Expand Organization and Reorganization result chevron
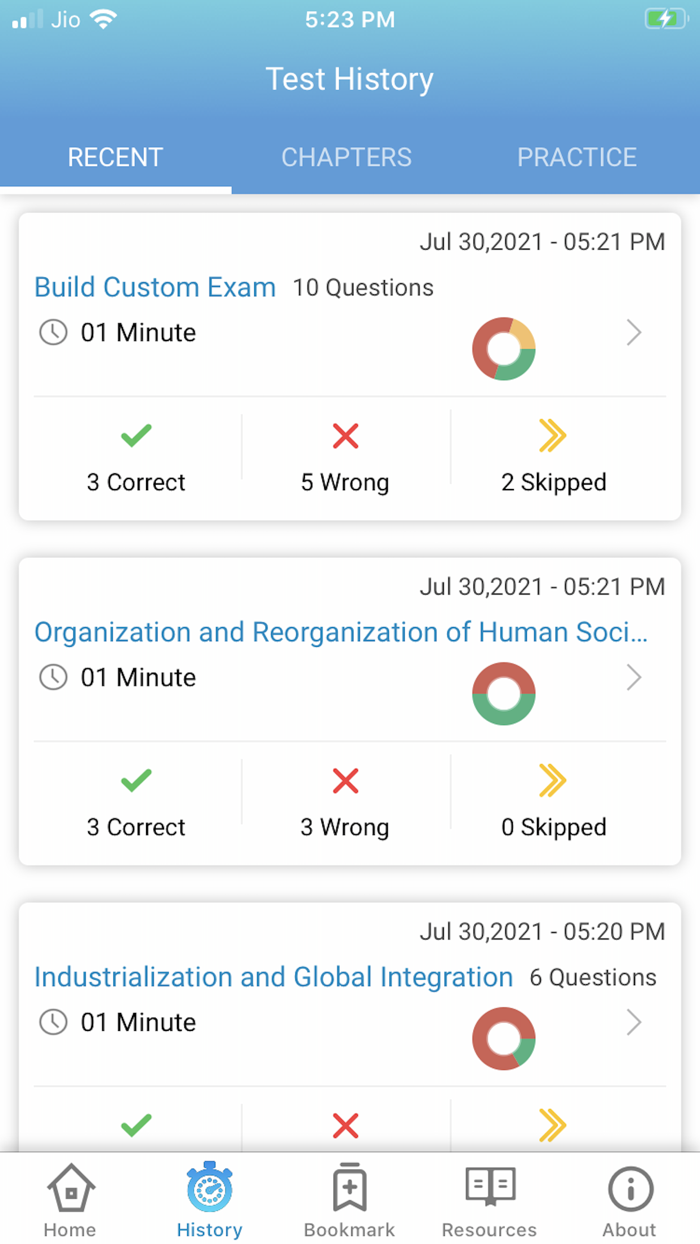Viewport: 700px width, 1244px height. 633,678
